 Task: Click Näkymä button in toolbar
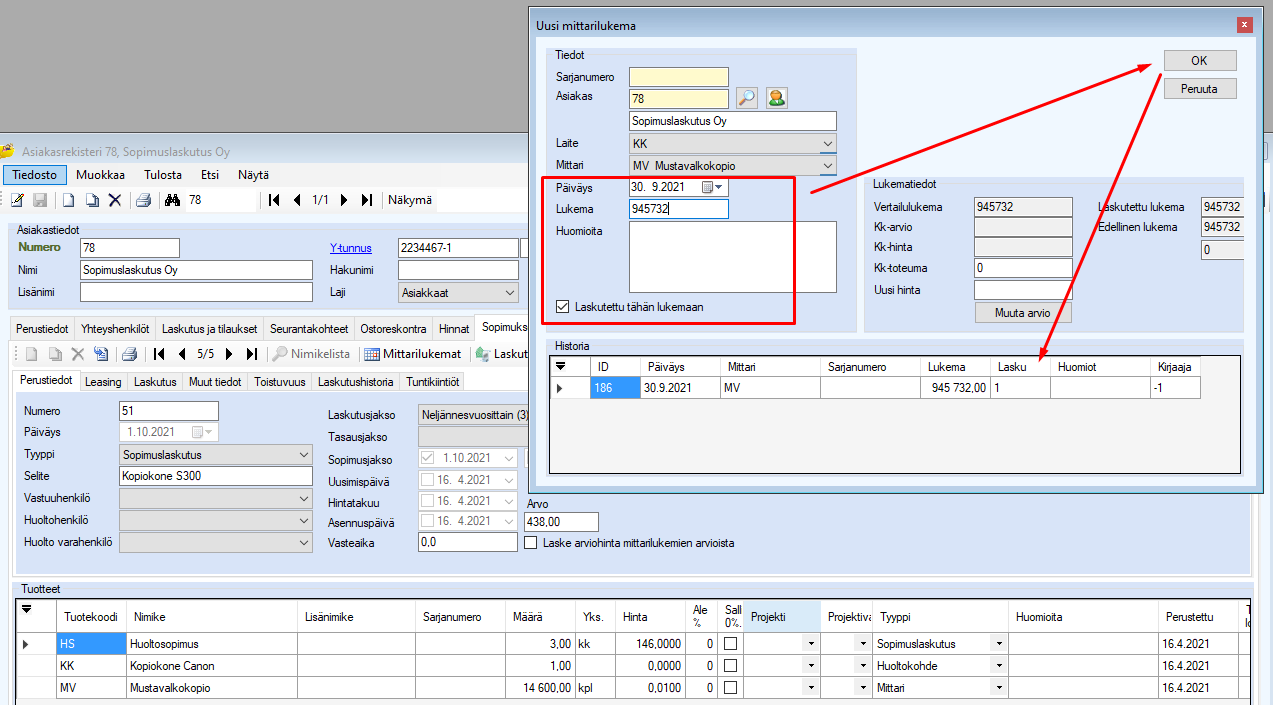(x=410, y=200)
